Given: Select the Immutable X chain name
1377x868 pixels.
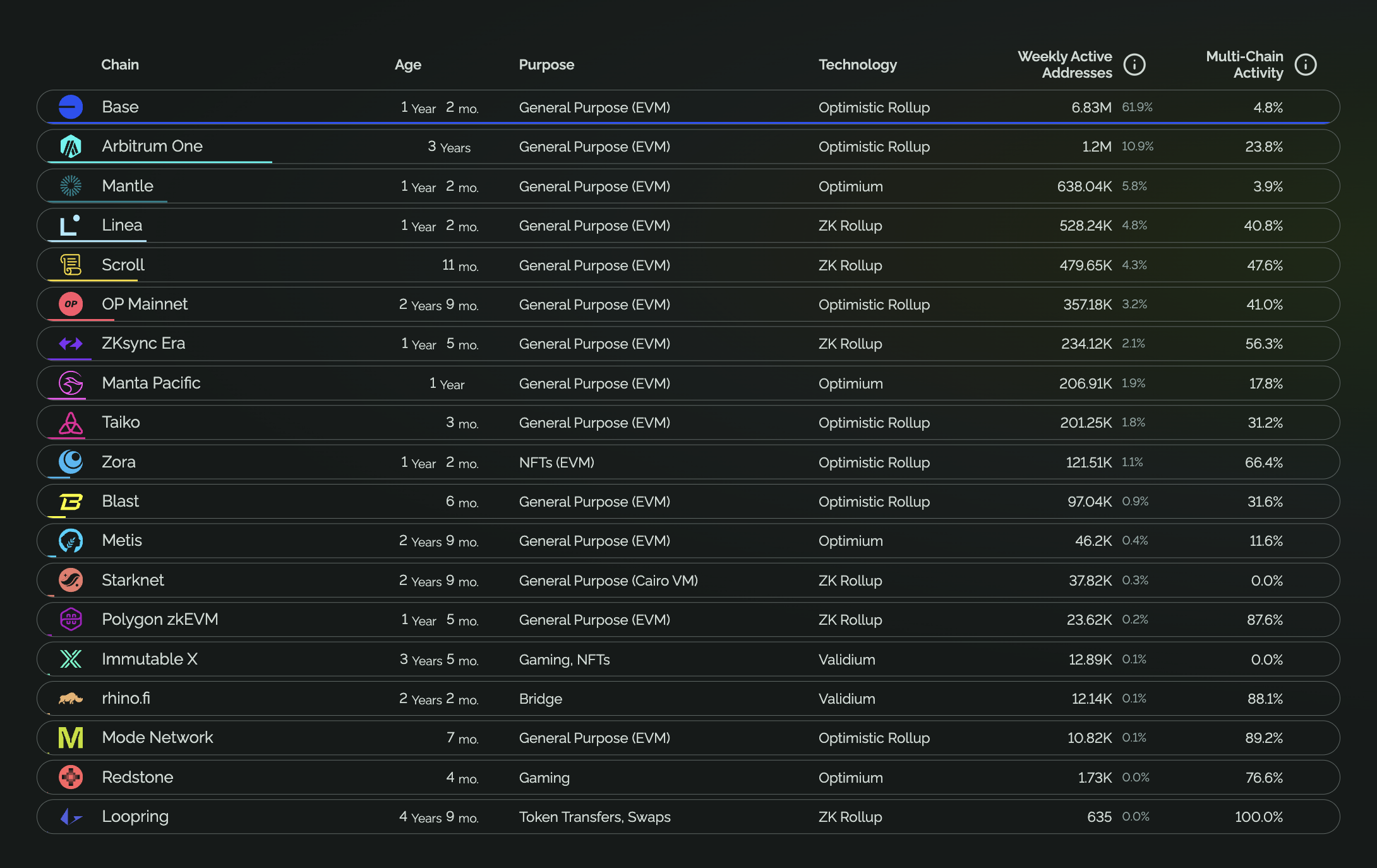Looking at the screenshot, I should pyautogui.click(x=150, y=659).
